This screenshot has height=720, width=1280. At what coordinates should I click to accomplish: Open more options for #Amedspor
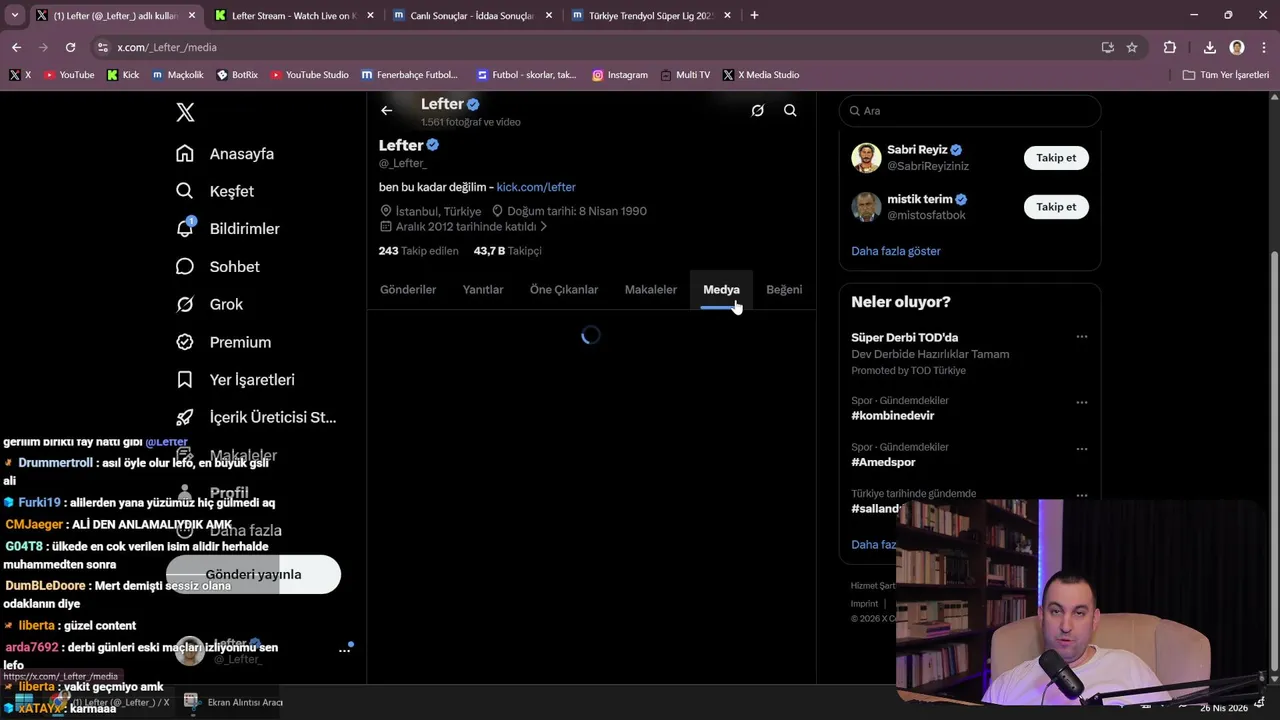[x=1081, y=449]
